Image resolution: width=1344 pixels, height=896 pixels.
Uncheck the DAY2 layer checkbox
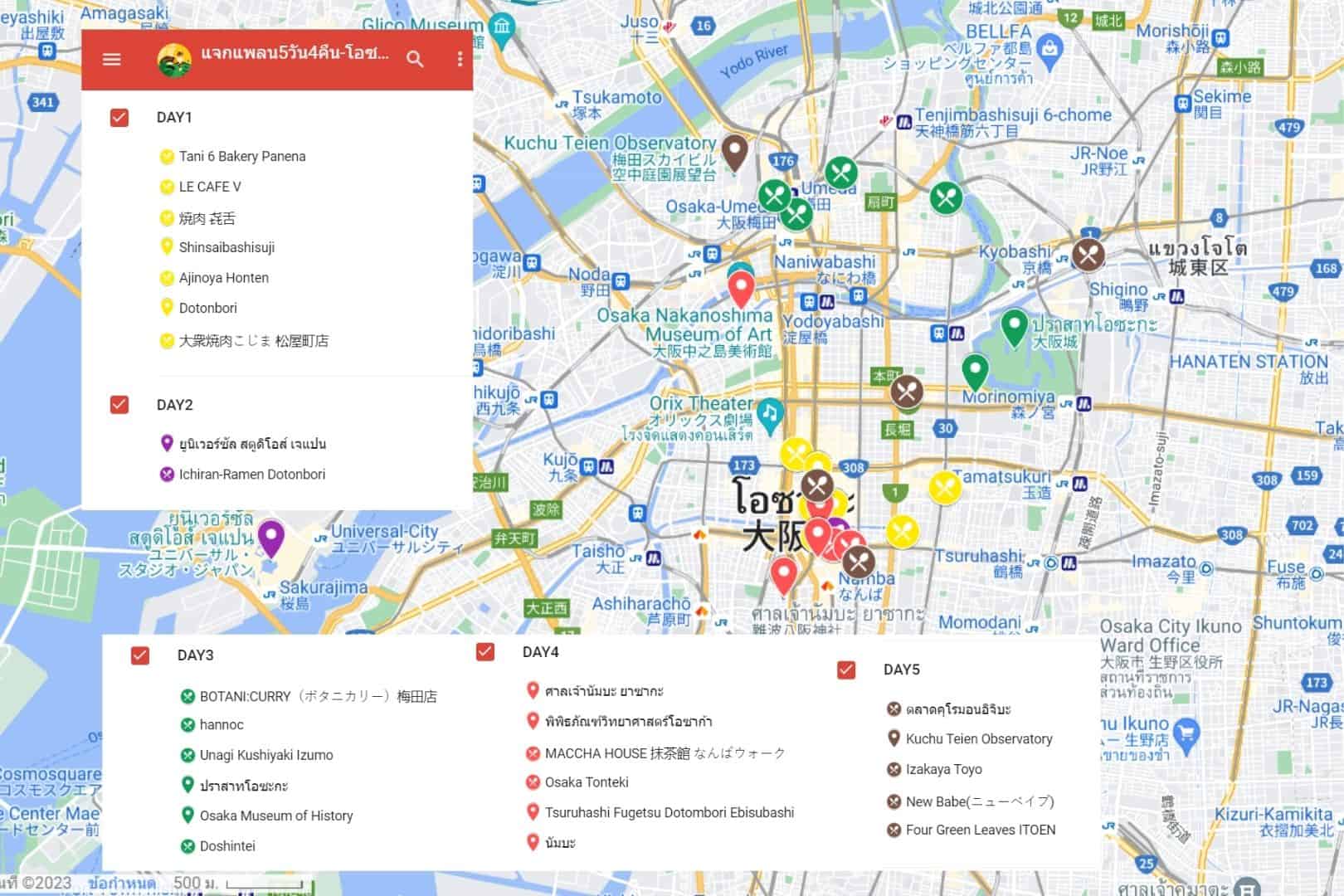[119, 404]
